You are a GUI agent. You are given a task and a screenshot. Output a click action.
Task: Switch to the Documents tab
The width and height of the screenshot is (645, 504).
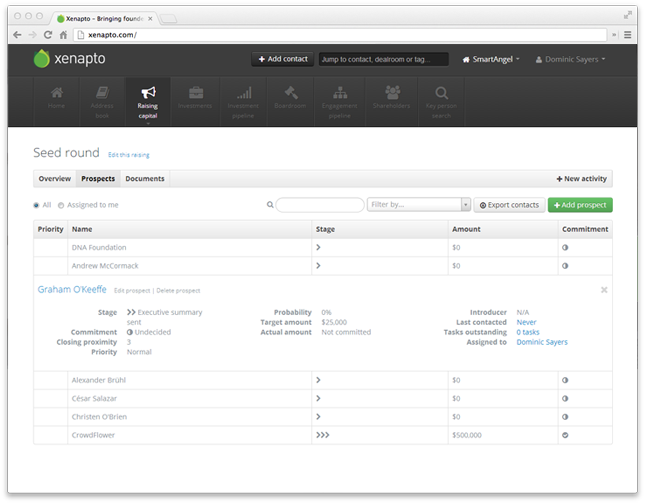[x=145, y=179]
